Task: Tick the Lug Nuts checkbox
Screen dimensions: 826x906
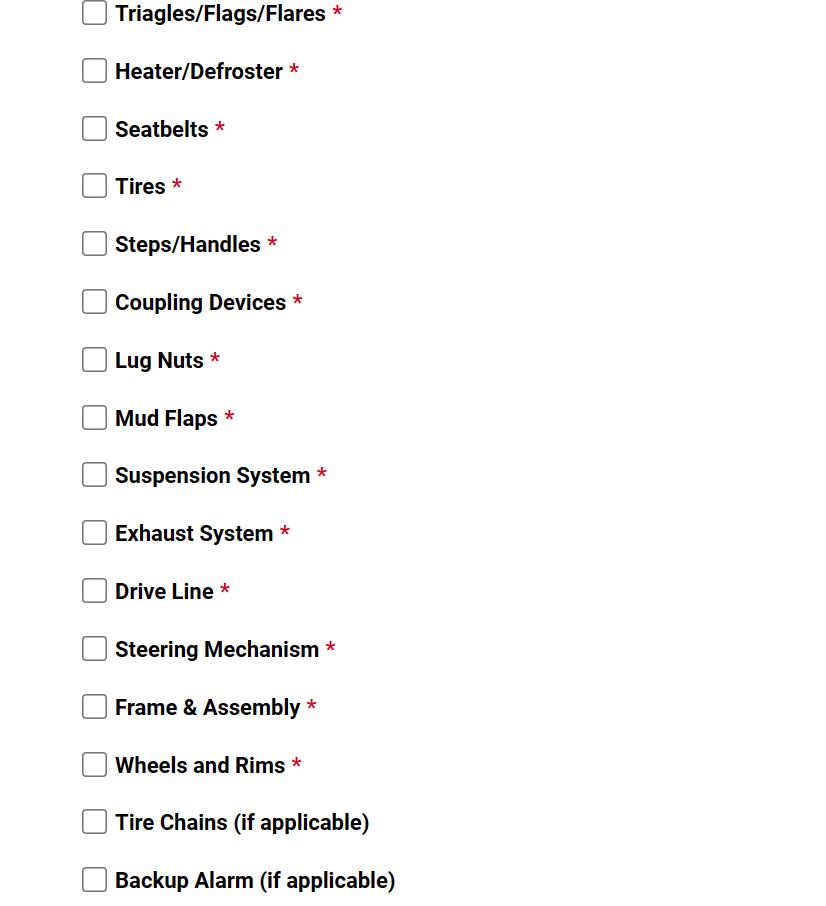Action: [x=94, y=359]
